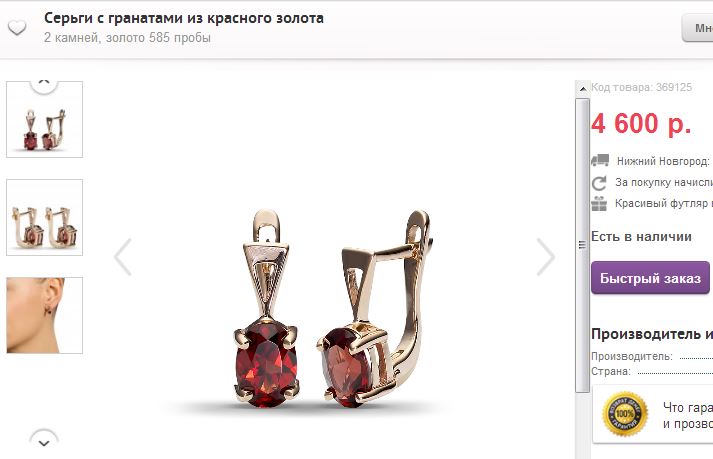Click scrollbar up arrow in details panel
Screen dimensions: 713x459
[x=582, y=89]
